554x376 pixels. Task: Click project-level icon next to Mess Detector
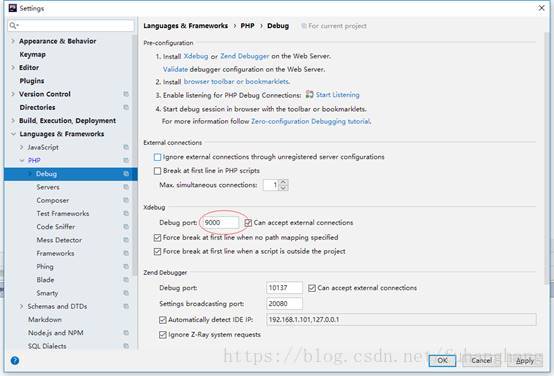point(126,240)
